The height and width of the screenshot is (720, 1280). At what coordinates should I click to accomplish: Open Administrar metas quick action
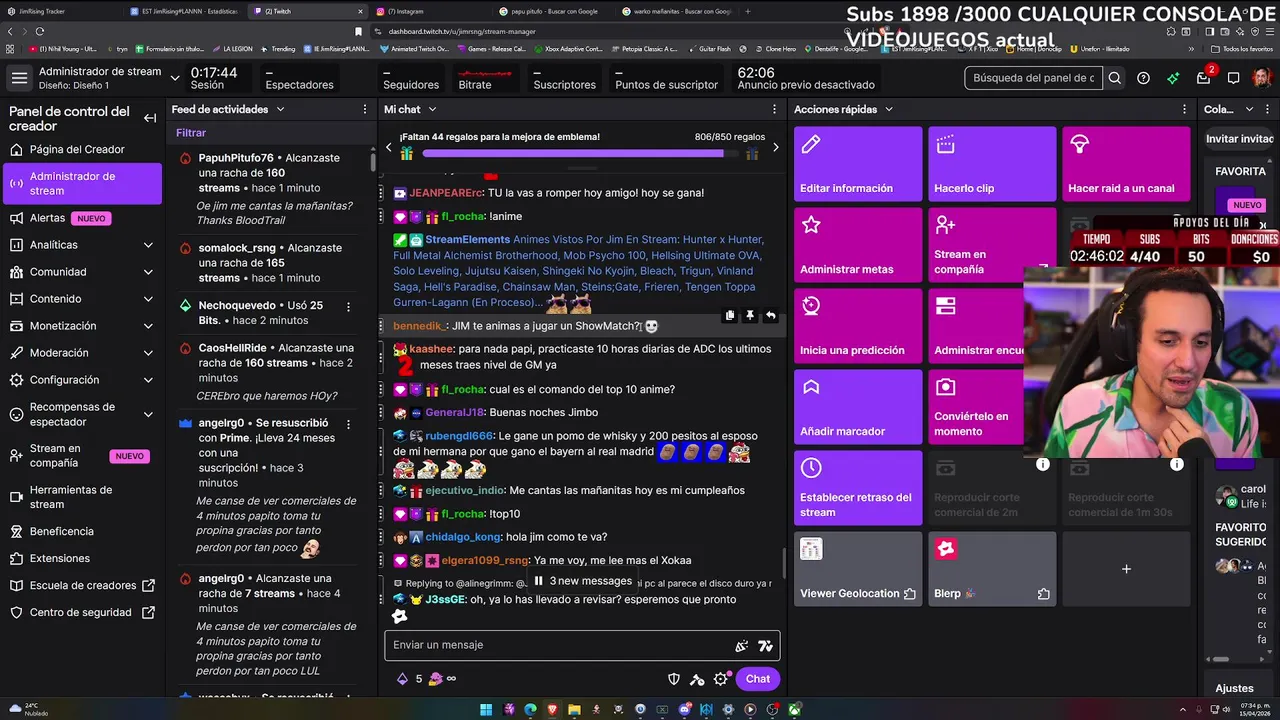coord(858,245)
